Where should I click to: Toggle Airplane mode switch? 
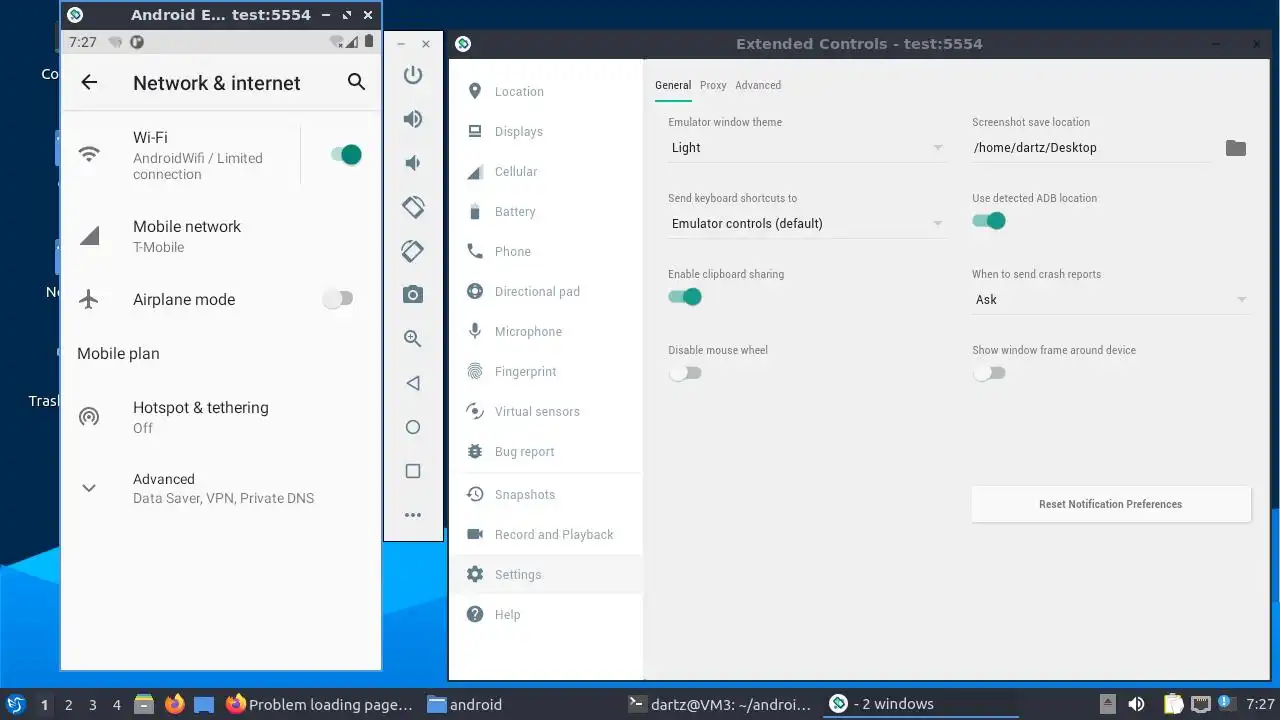[338, 298]
